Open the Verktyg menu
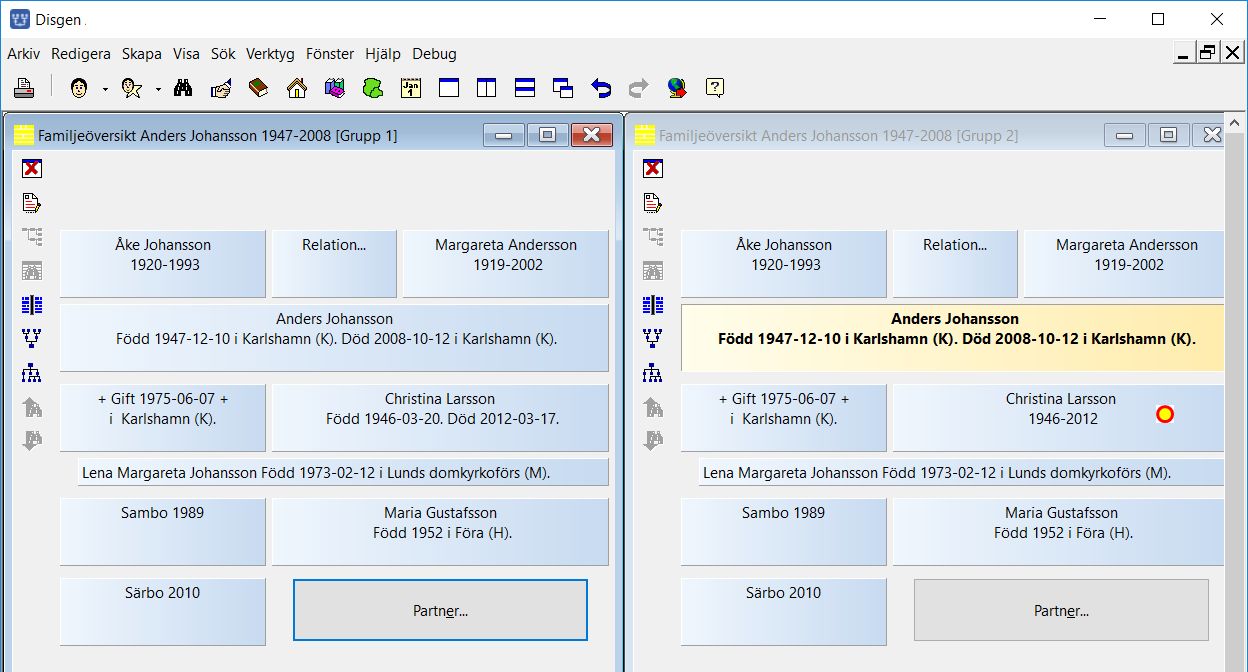Screen dimensions: 1248x672 click(x=270, y=54)
